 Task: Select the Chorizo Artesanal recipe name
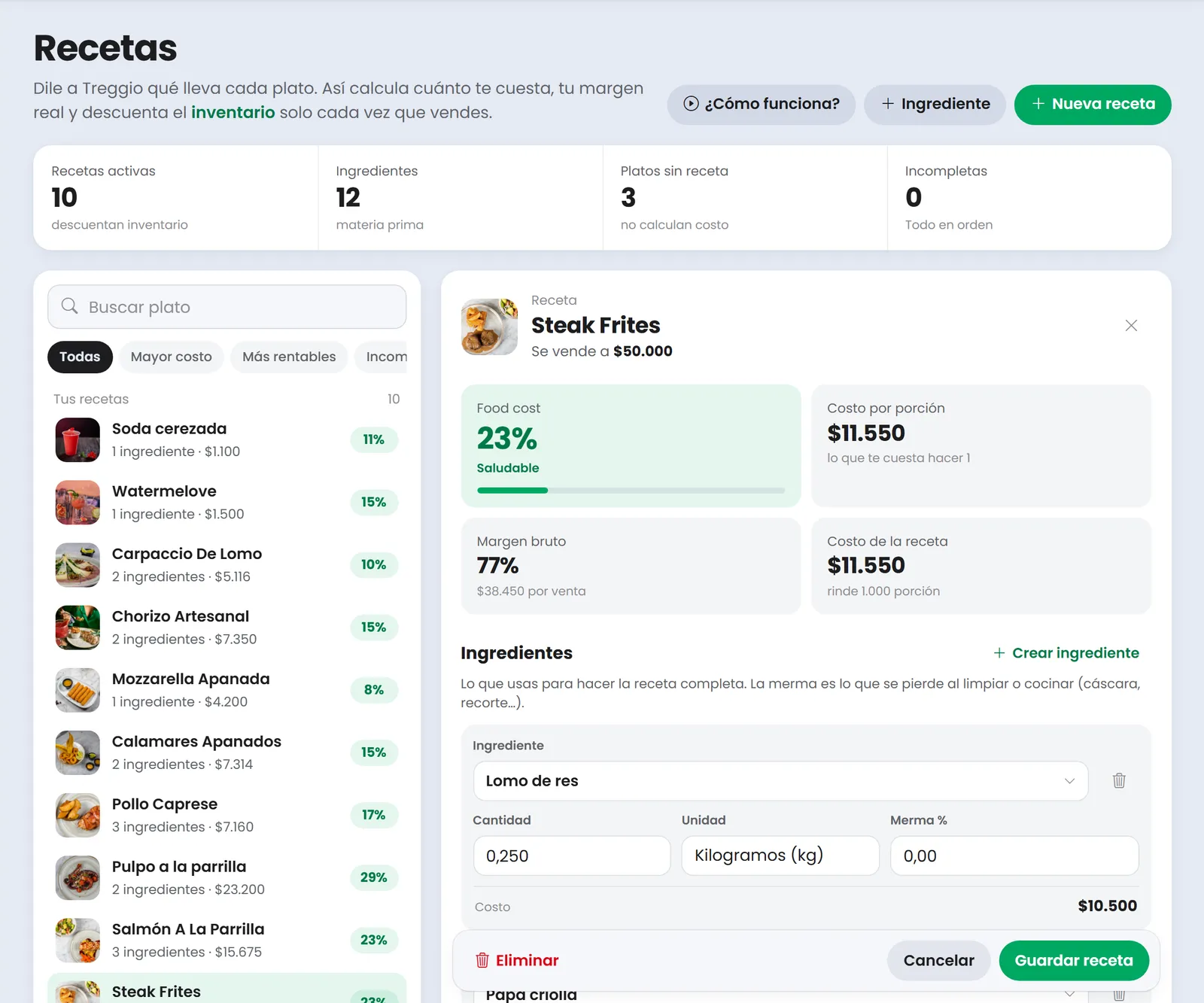tap(181, 615)
